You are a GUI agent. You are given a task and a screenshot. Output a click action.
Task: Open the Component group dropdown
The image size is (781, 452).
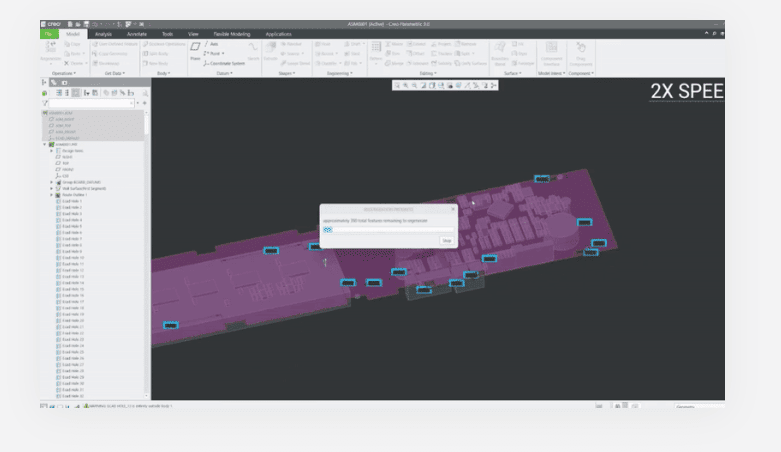point(581,73)
